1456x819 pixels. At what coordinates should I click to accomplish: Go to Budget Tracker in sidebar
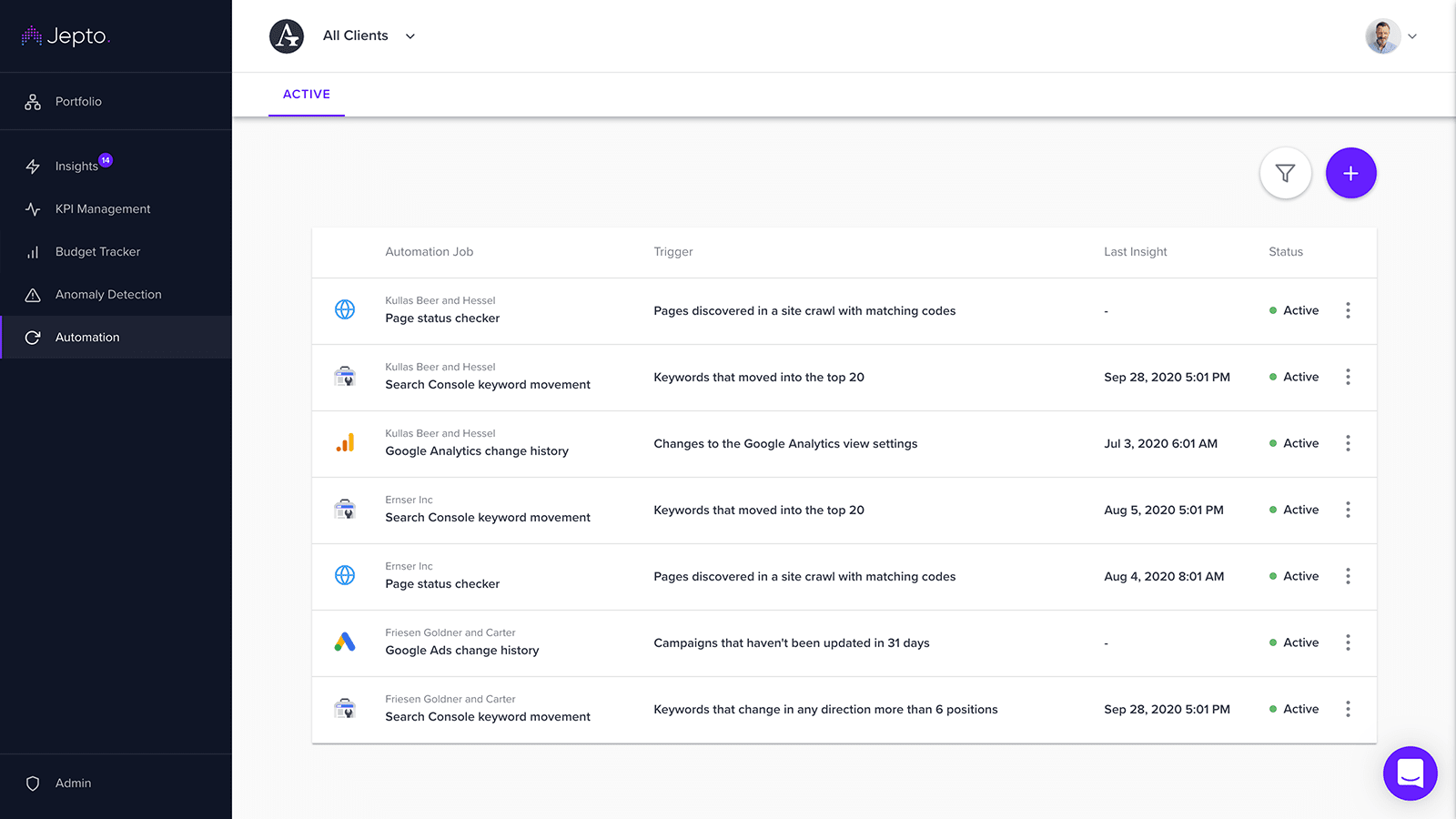pyautogui.click(x=97, y=252)
